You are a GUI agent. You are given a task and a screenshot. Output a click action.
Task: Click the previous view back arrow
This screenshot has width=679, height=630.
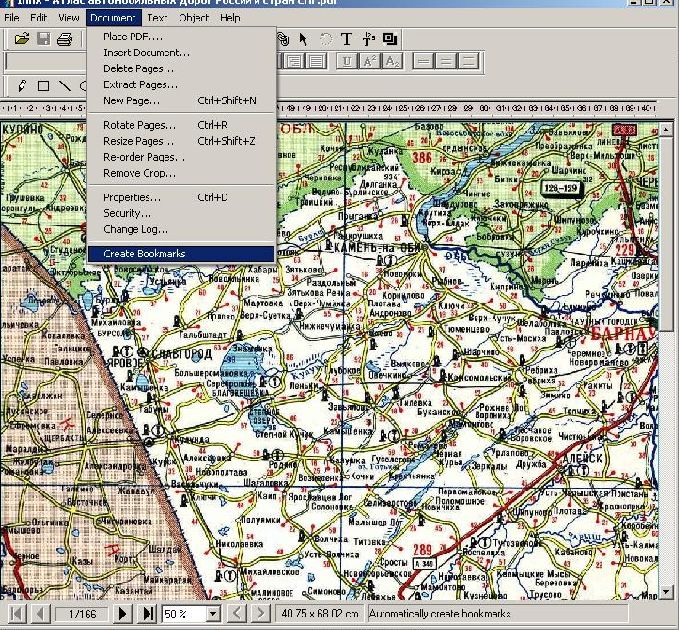(236, 614)
